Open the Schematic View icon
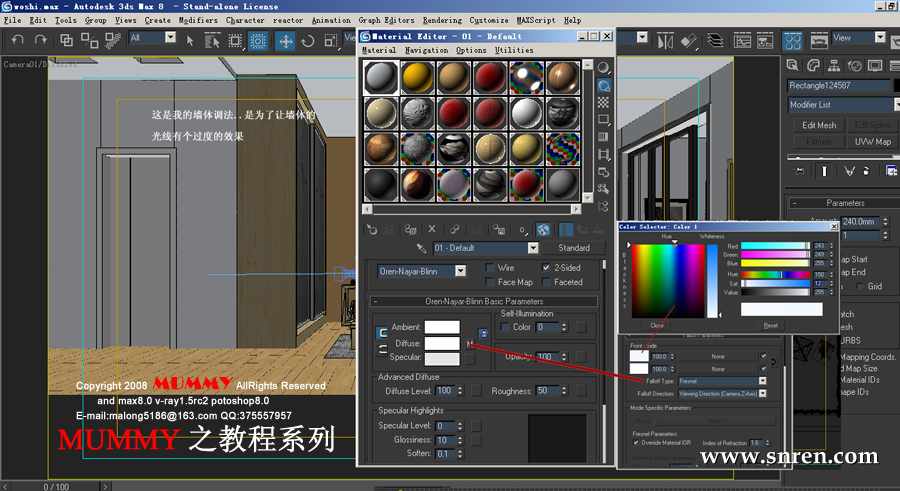 765,41
